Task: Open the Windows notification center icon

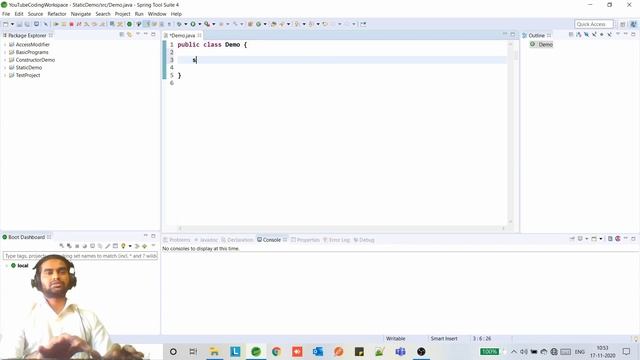Action: point(627,351)
